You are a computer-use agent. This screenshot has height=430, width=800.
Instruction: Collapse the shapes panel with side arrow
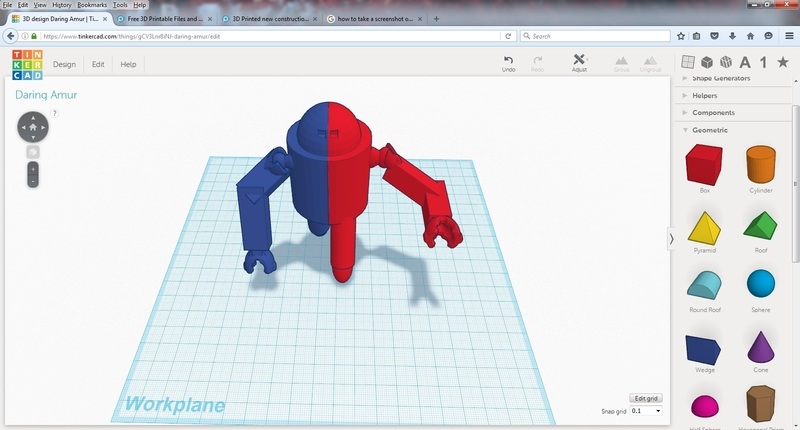[671, 238]
